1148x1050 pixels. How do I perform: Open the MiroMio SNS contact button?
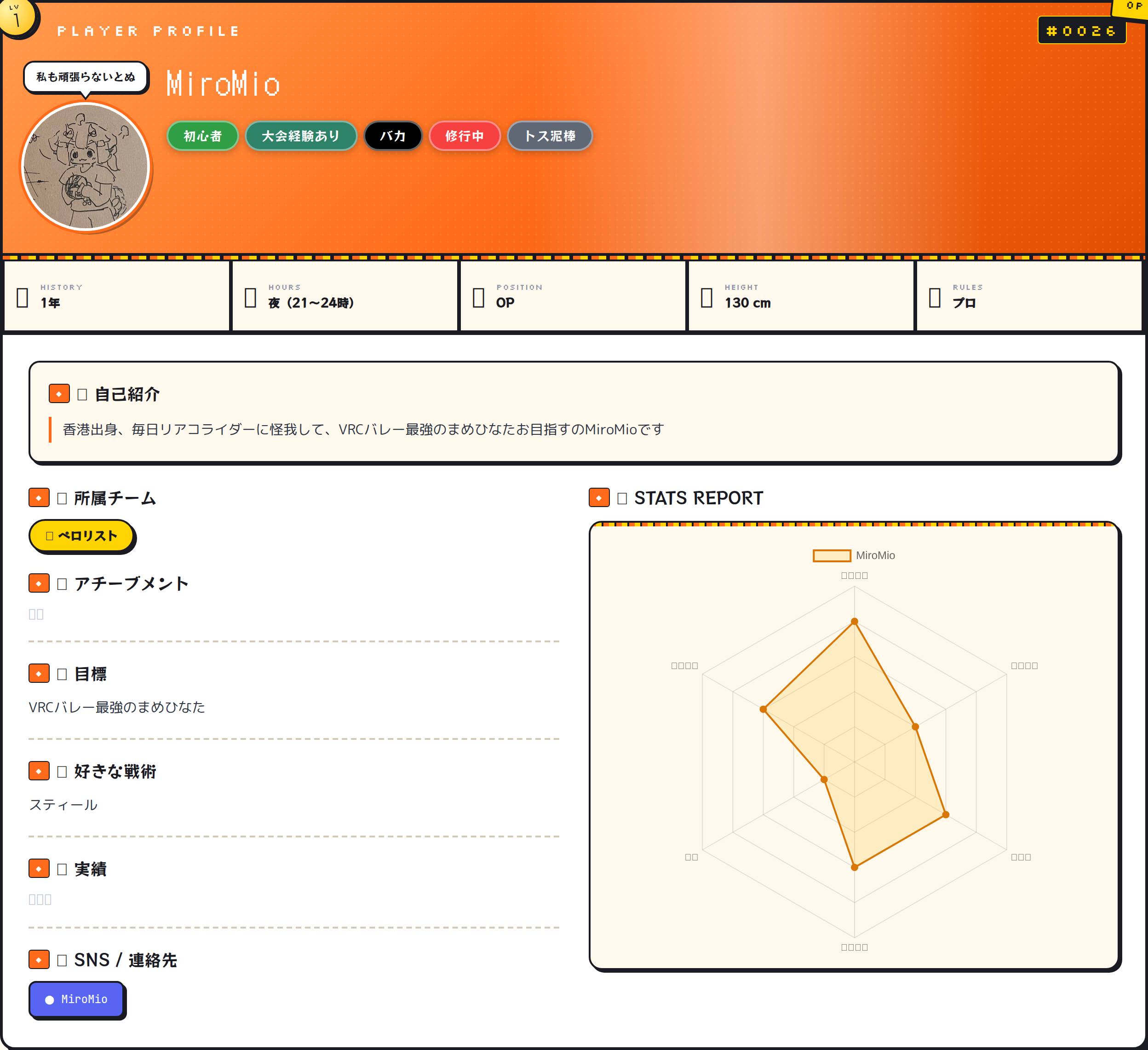point(76,999)
